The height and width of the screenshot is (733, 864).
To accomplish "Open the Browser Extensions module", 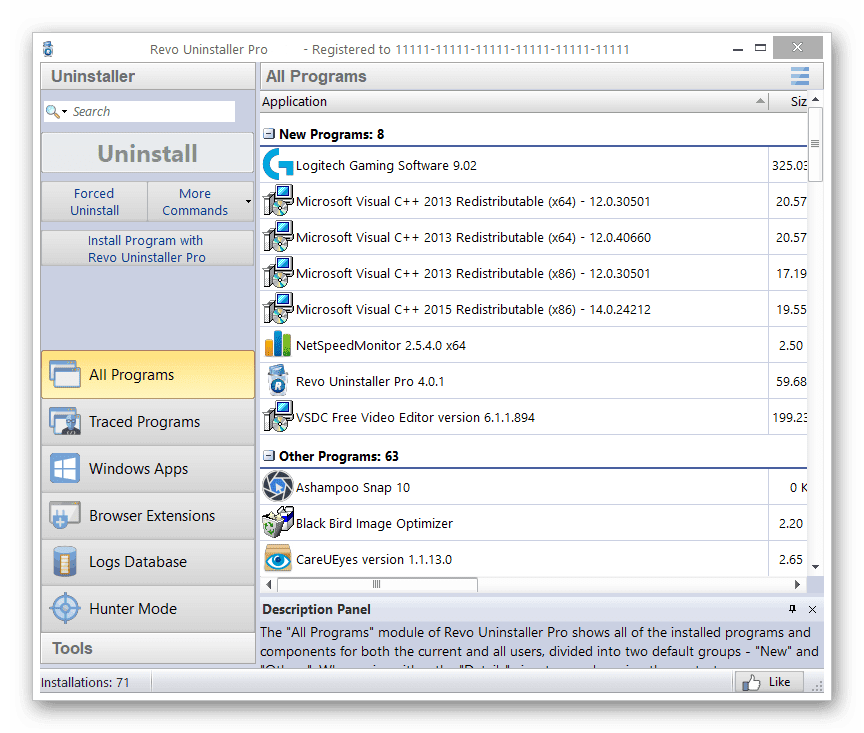I will coord(148,515).
